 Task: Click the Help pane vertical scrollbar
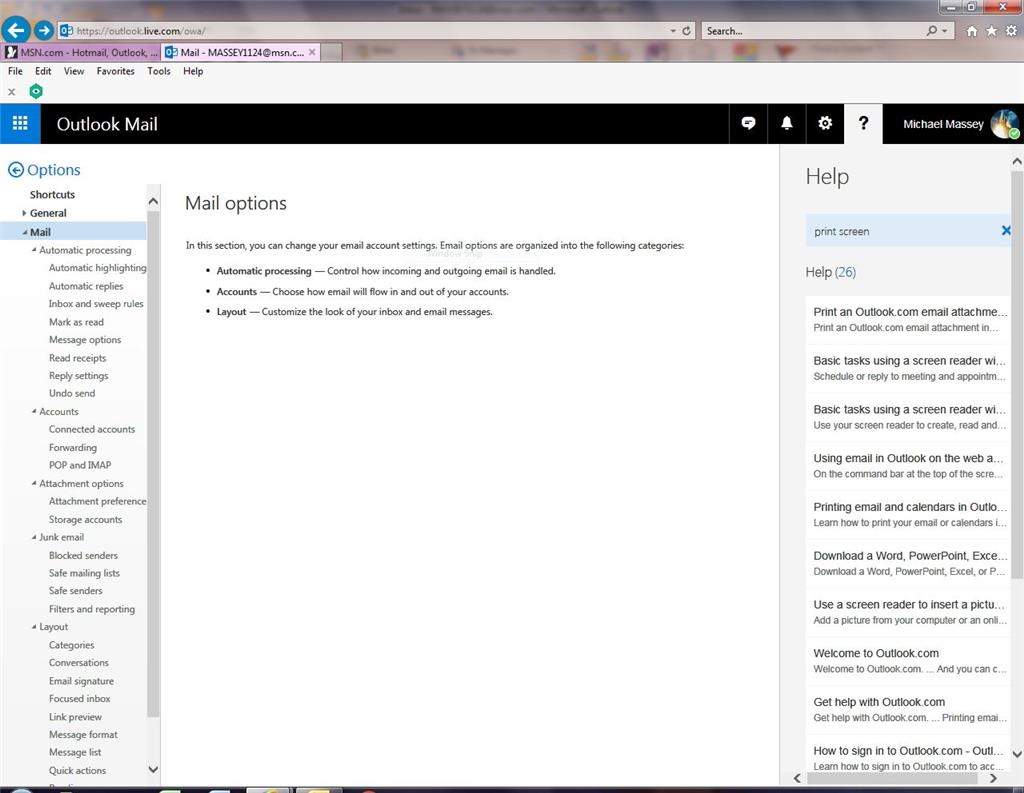click(1017, 376)
